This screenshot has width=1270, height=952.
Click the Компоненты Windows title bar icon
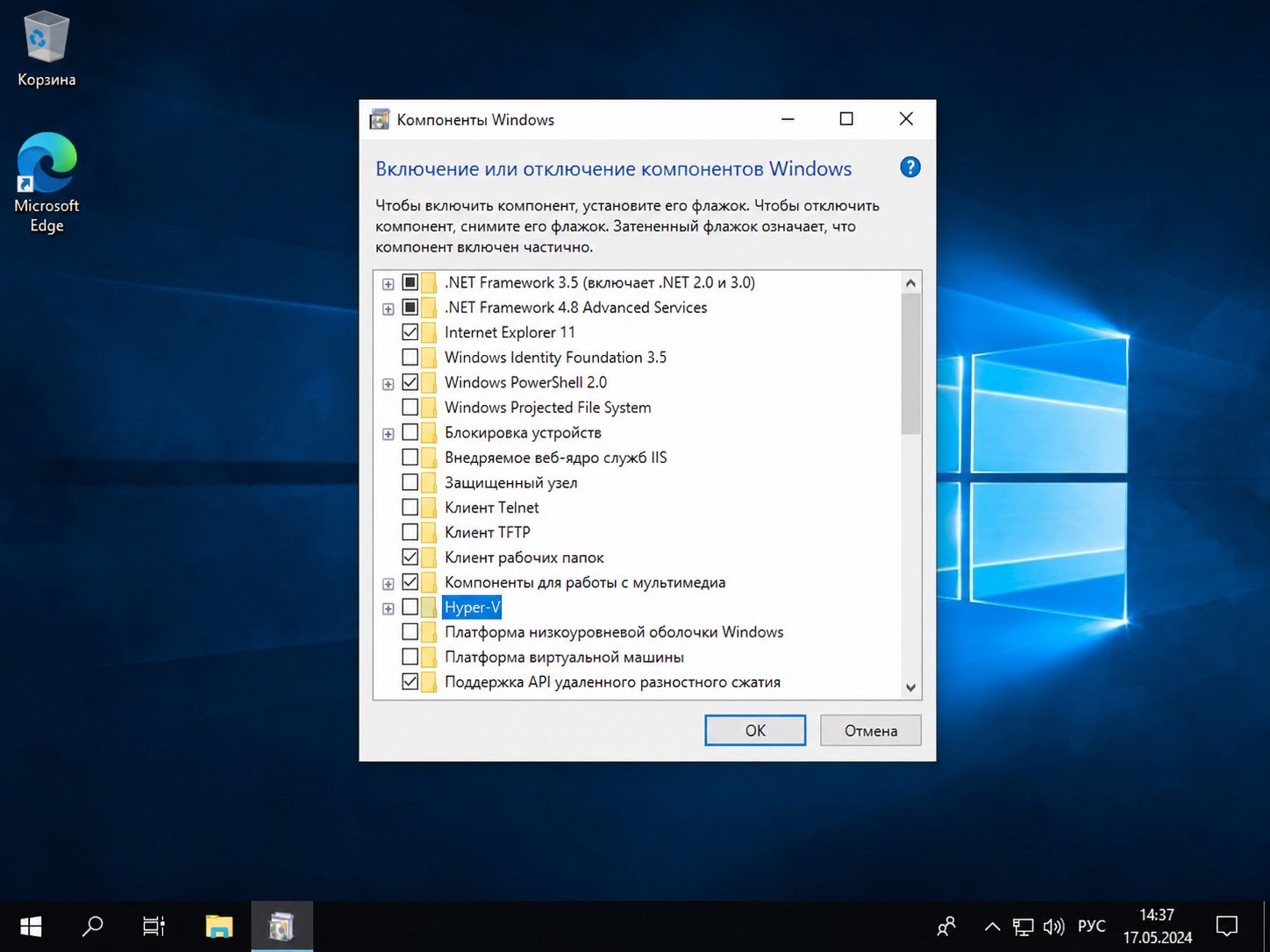(380, 119)
